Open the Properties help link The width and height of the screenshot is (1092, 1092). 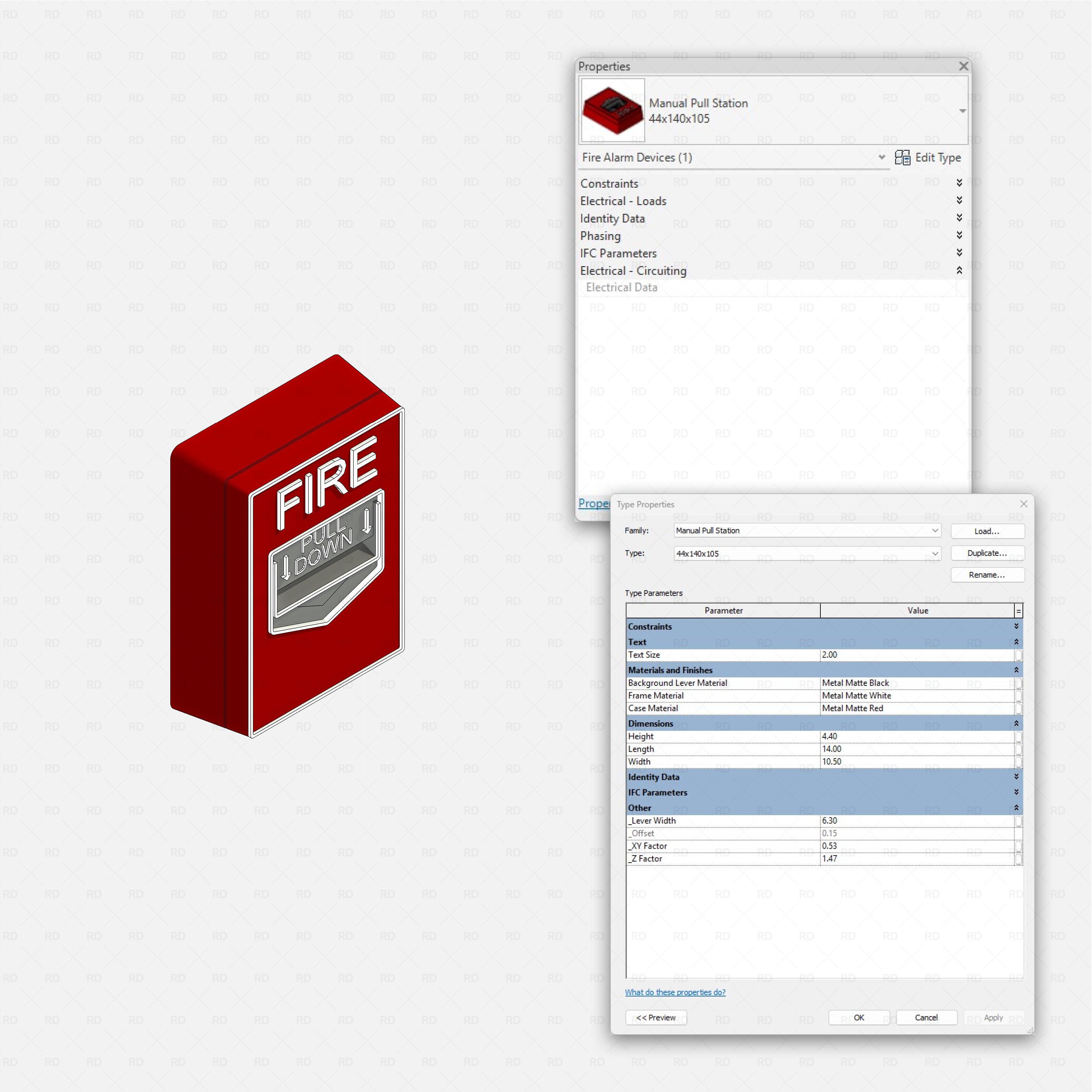[x=593, y=503]
